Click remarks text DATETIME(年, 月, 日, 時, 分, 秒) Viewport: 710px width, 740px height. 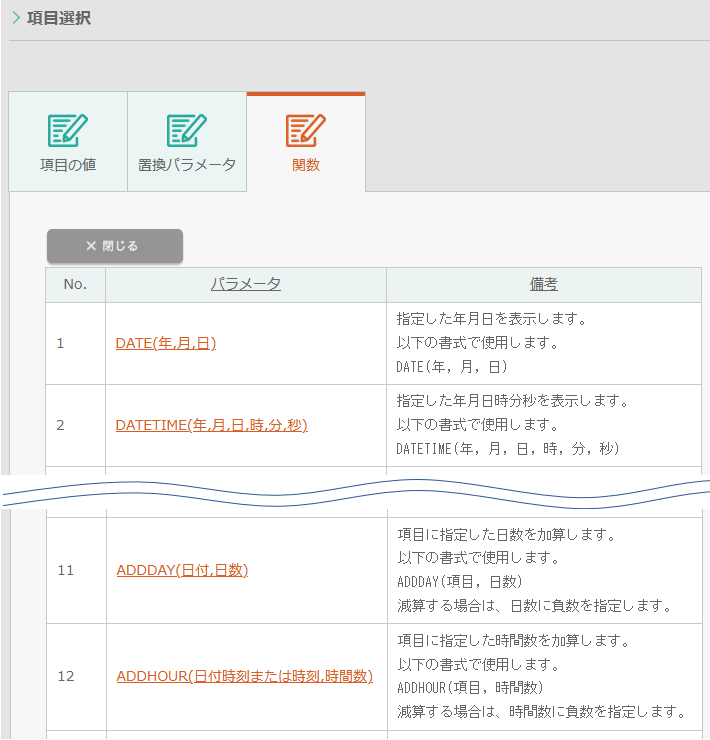click(507, 448)
